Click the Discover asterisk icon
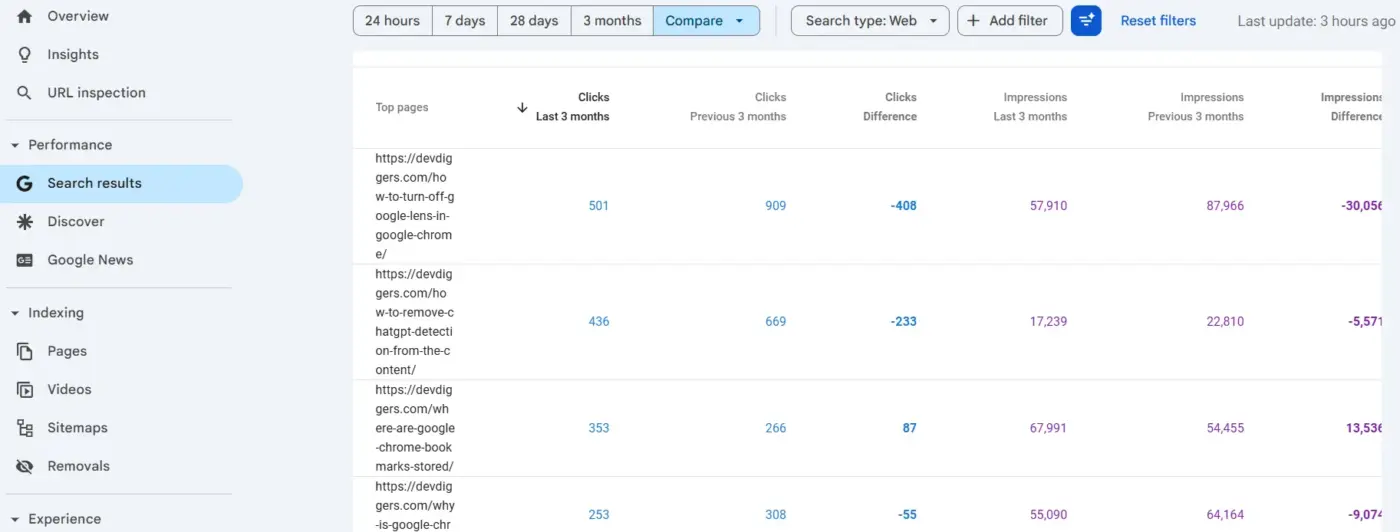The height and width of the screenshot is (532, 1400). (25, 222)
